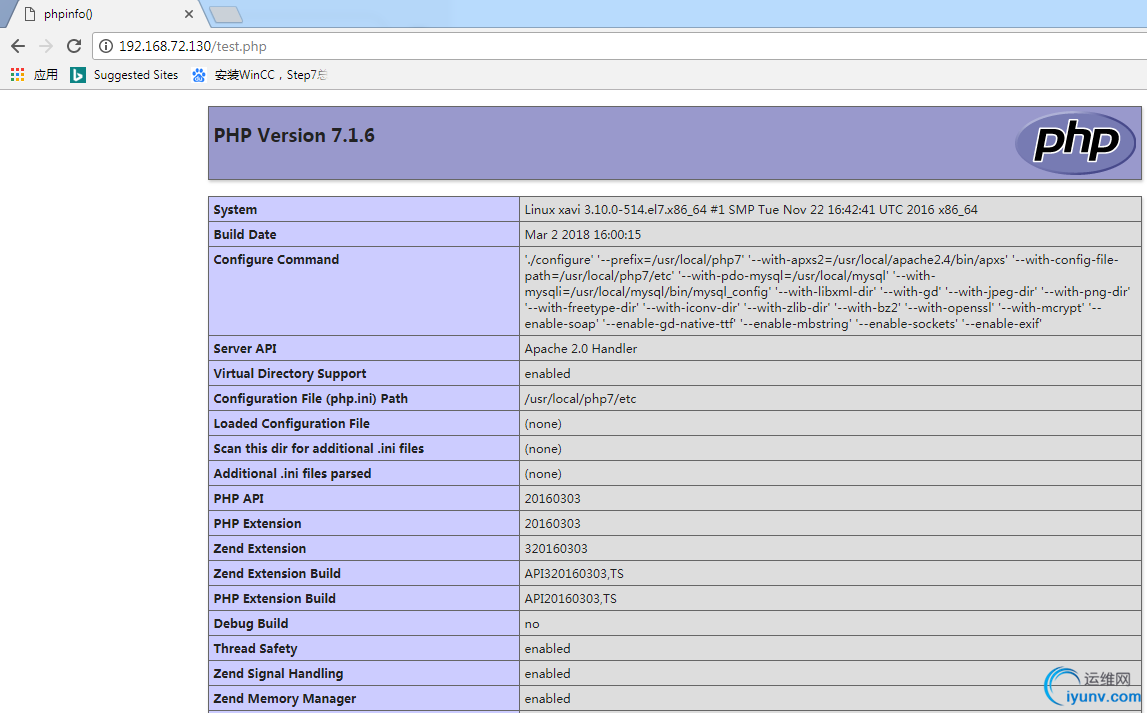The width and height of the screenshot is (1147, 713).
Task: Click the browser forward arrow
Action: tap(46, 46)
